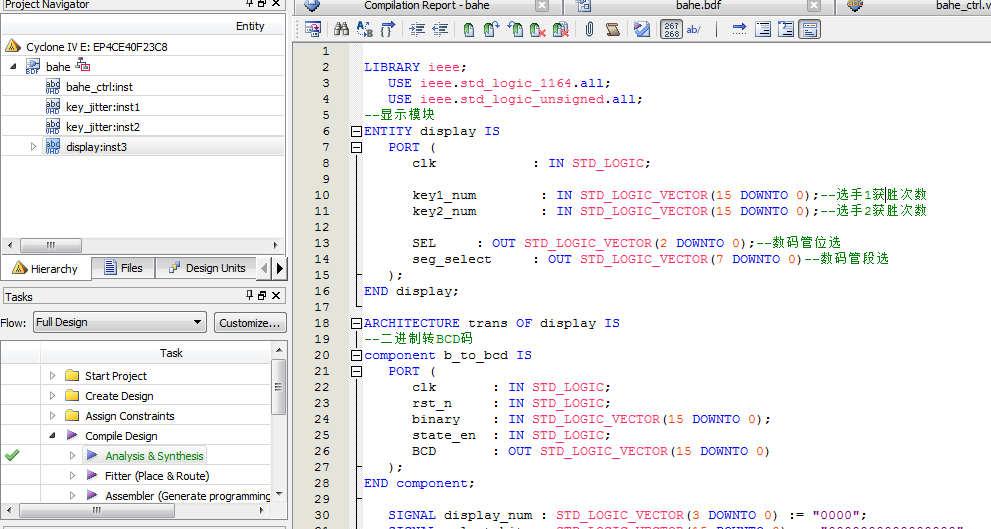Toggle line numbers display button
Screen dimensions: 991x529
(670, 30)
